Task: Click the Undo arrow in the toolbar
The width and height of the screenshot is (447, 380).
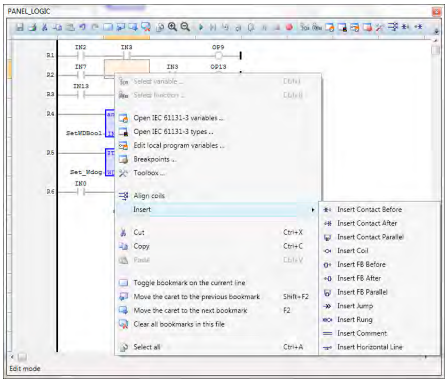Action: tap(83, 27)
